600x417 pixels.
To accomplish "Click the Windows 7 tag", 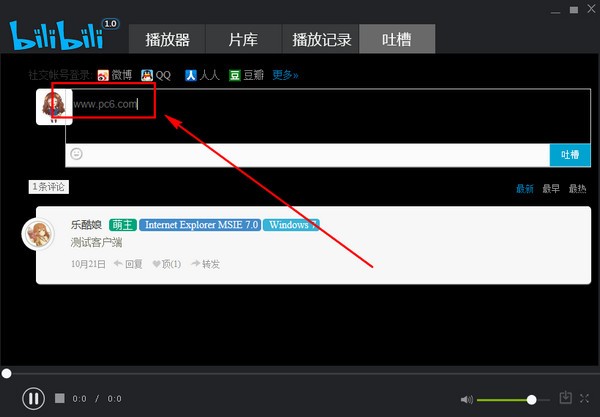I will pyautogui.click(x=291, y=225).
